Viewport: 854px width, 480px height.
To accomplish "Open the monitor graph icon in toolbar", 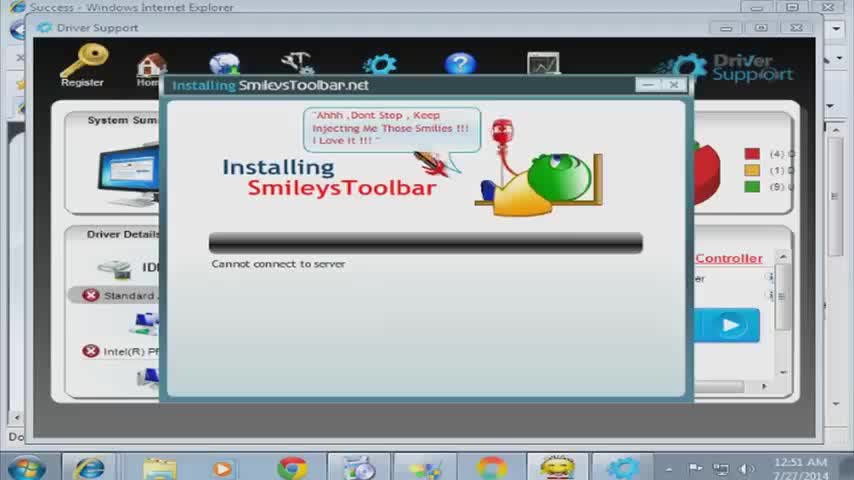I will 543,63.
